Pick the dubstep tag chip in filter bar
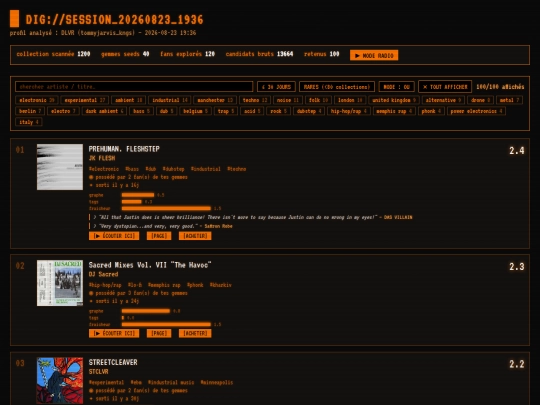This screenshot has height=405, width=540. 309,111
